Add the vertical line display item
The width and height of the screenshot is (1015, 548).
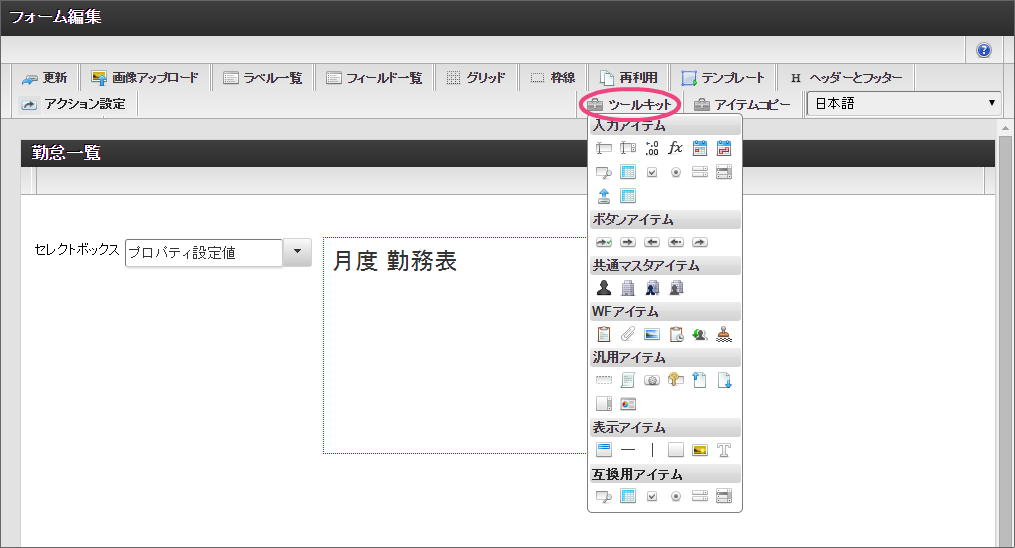(x=652, y=450)
